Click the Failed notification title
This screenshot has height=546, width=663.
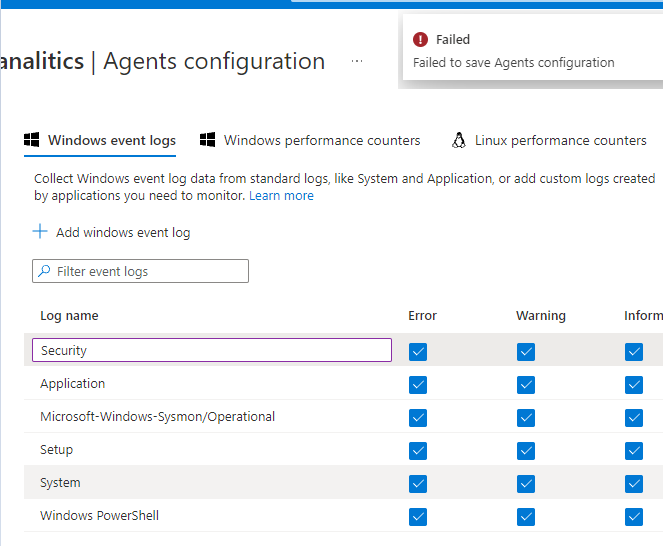coord(453,39)
